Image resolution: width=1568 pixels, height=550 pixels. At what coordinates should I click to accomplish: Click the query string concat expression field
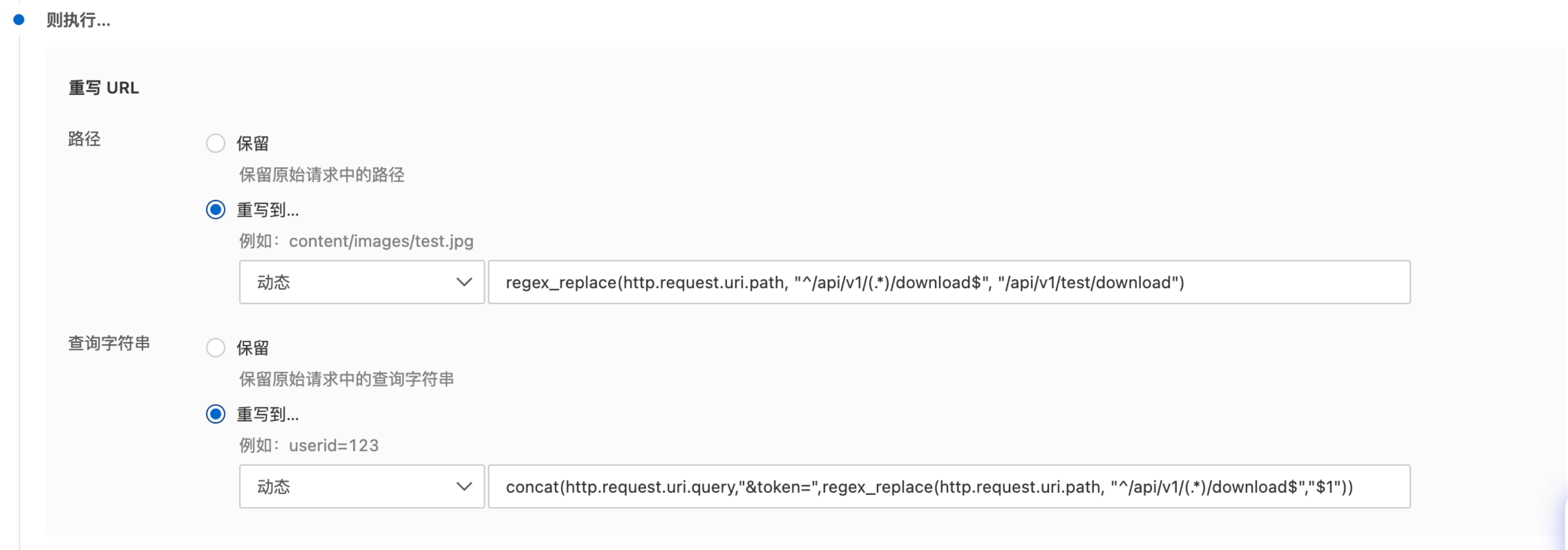click(x=948, y=487)
